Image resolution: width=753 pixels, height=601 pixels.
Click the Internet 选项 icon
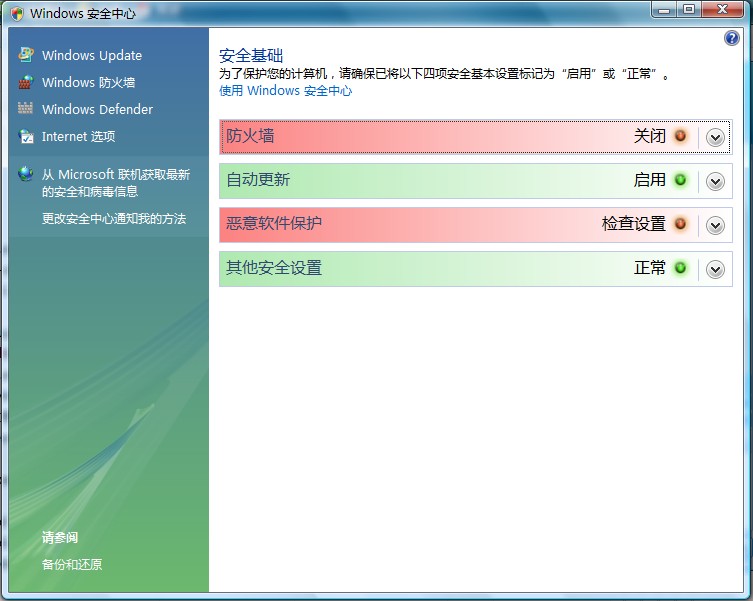coord(26,136)
